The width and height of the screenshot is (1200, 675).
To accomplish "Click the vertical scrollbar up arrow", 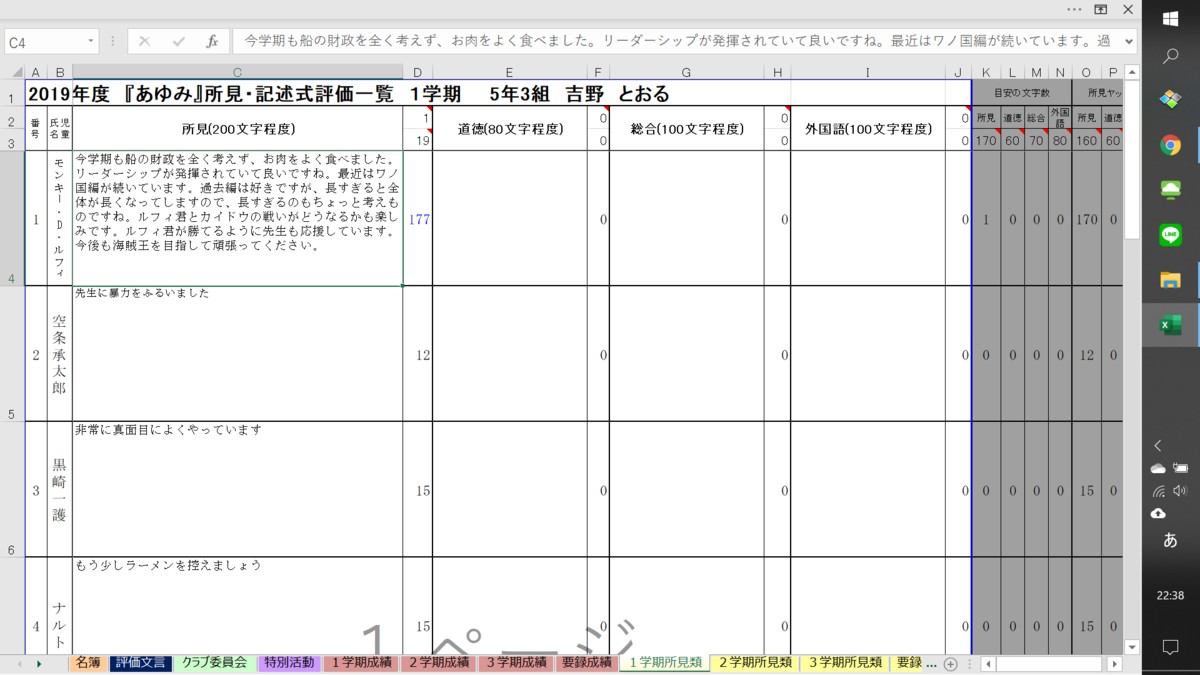I will coord(1132,72).
